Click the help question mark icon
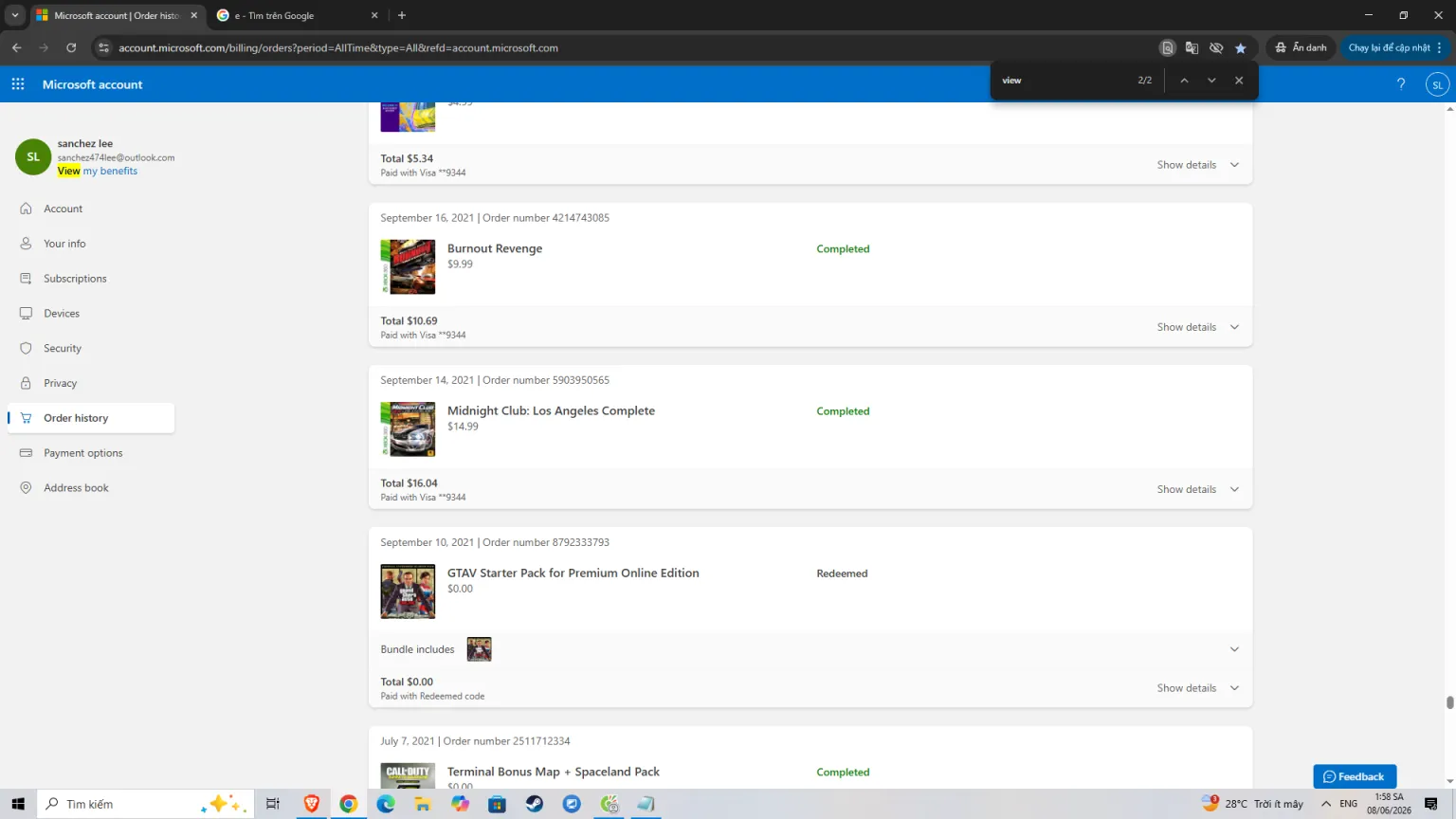 [1401, 84]
